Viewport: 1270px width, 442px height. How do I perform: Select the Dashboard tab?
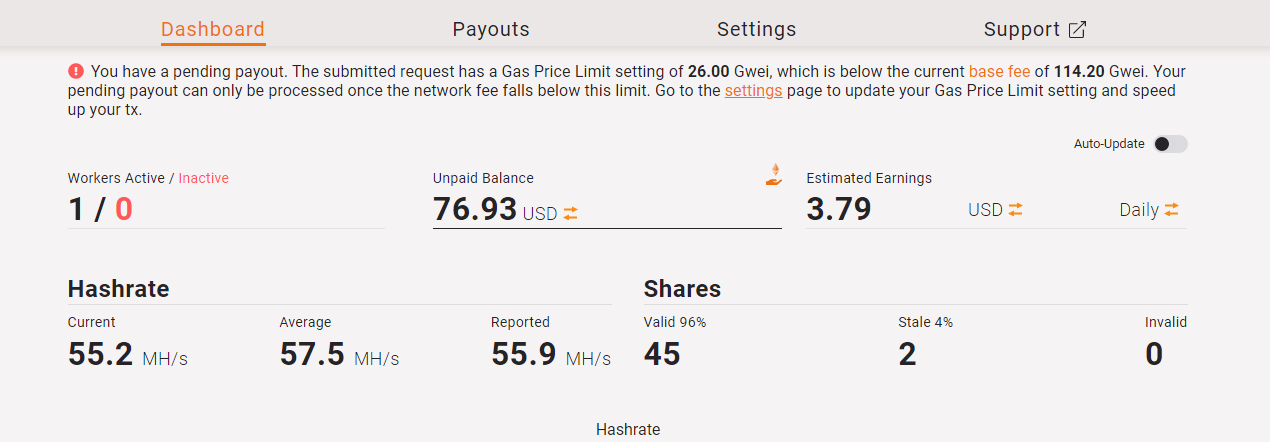[x=213, y=29]
